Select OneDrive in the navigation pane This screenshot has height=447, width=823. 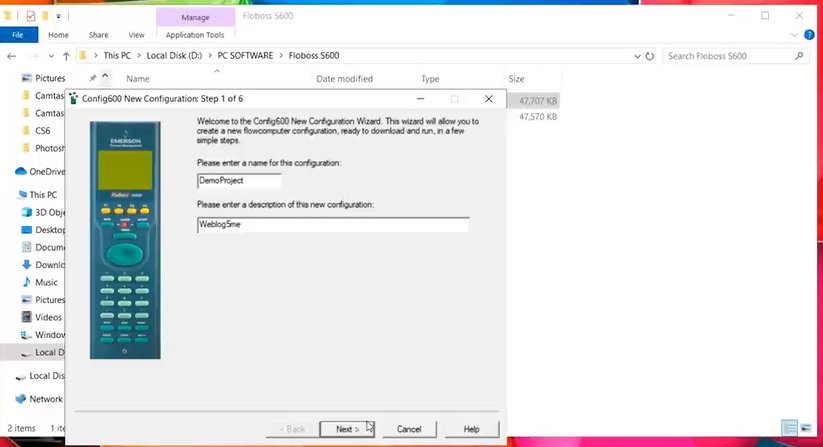(46, 171)
